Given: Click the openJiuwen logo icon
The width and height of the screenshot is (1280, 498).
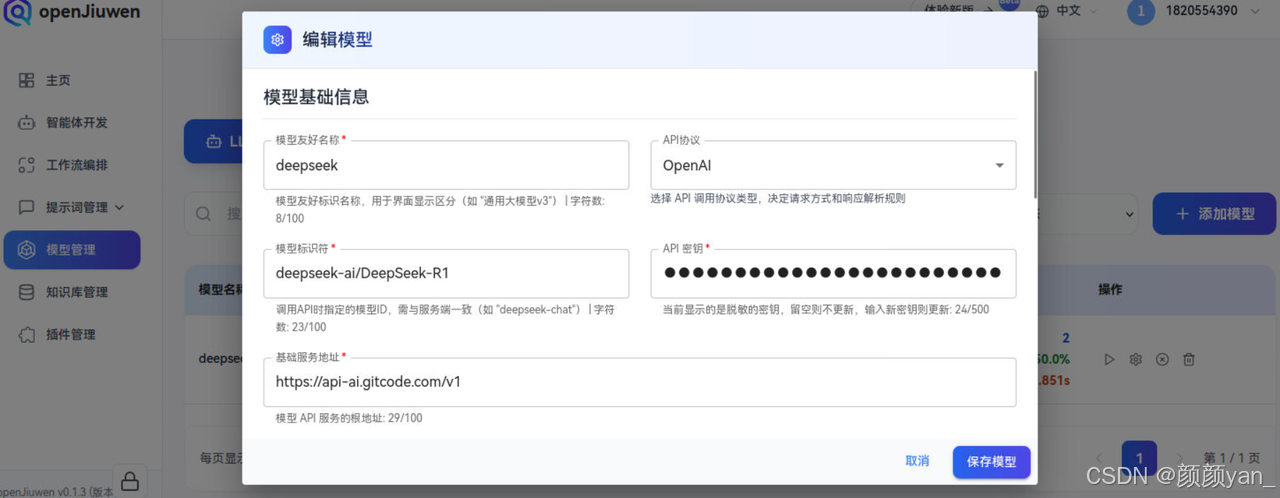Looking at the screenshot, I should 17,13.
